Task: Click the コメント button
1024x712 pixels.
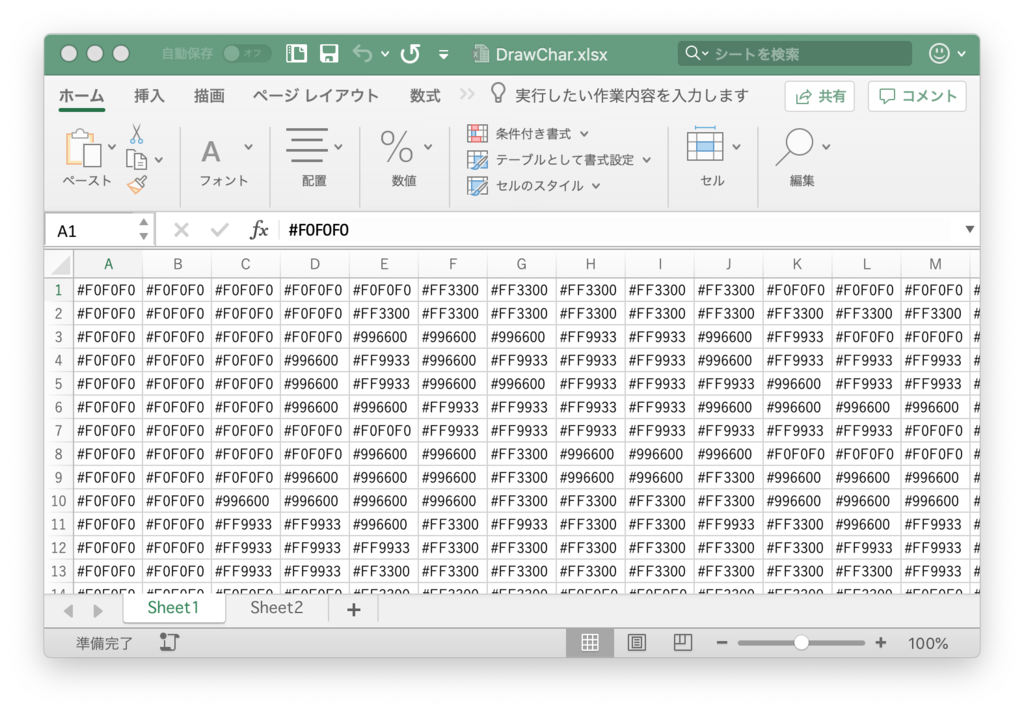Action: point(917,97)
